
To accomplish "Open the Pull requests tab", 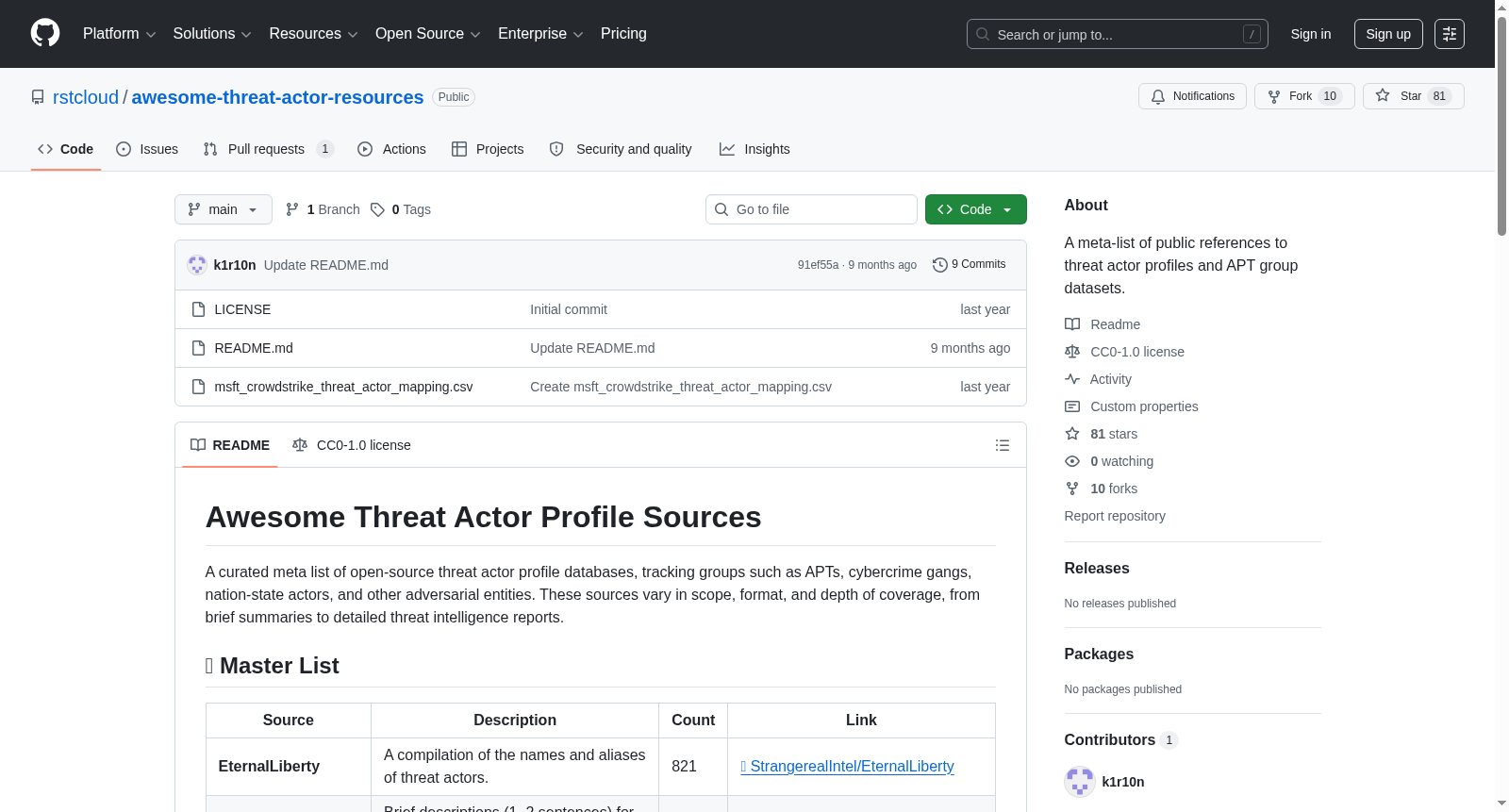I will tap(269, 149).
